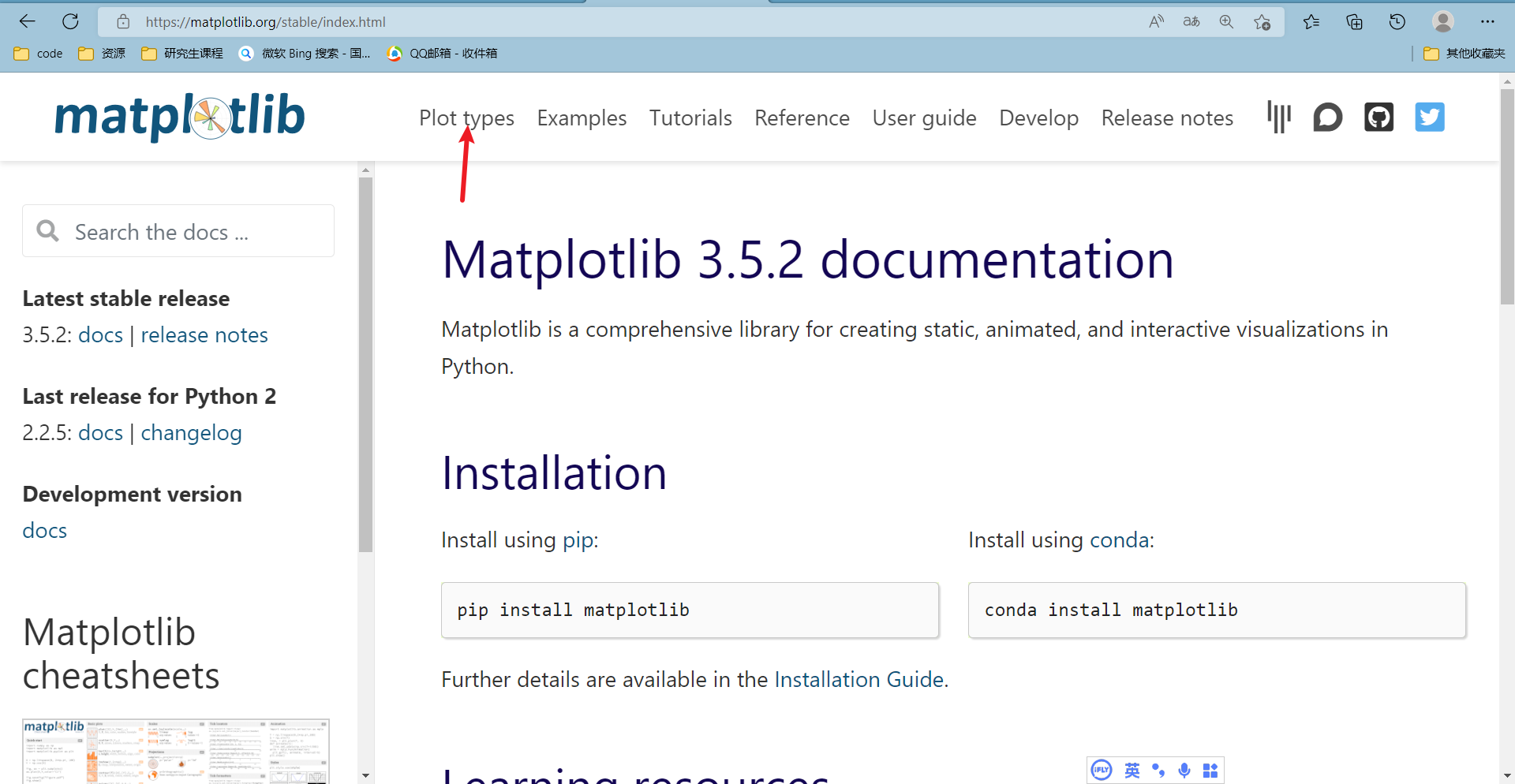
Task: Refresh the matplotlib page
Action: tap(70, 21)
